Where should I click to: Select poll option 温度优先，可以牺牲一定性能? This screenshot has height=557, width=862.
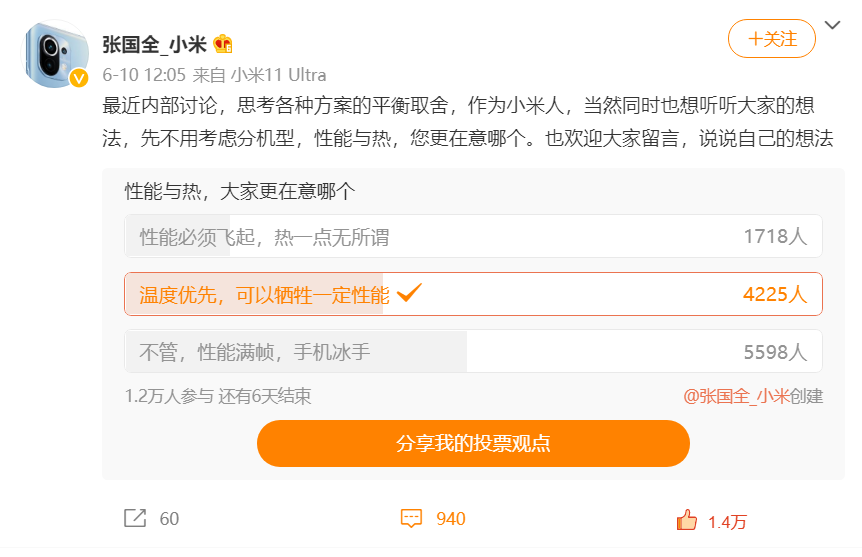[264, 295]
